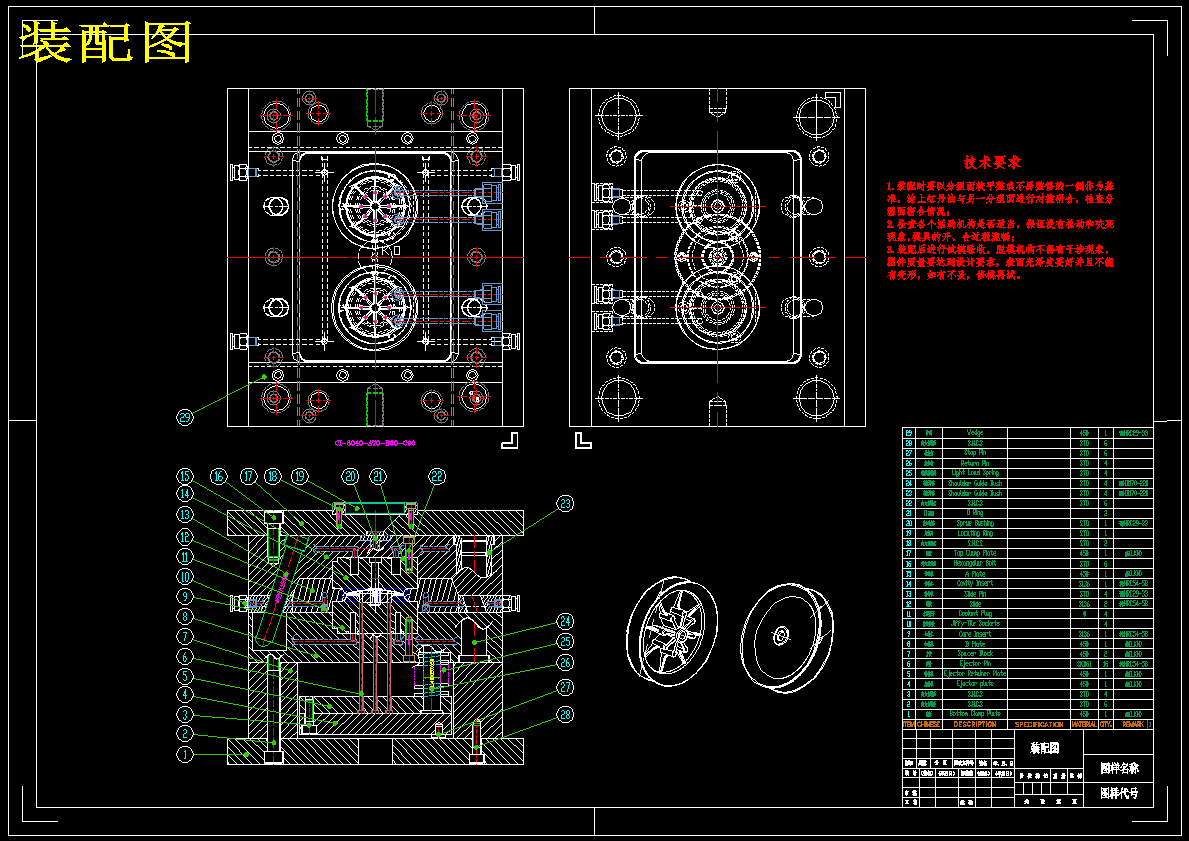Select the 'Stop Pin' table cell

974,453
